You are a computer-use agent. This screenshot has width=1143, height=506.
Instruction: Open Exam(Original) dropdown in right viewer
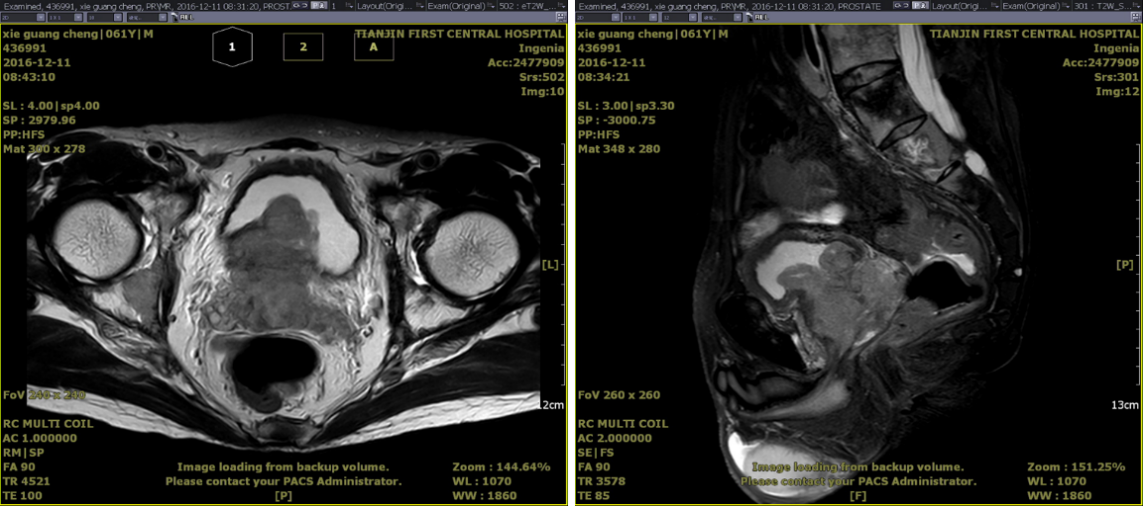pyautogui.click(x=1036, y=7)
